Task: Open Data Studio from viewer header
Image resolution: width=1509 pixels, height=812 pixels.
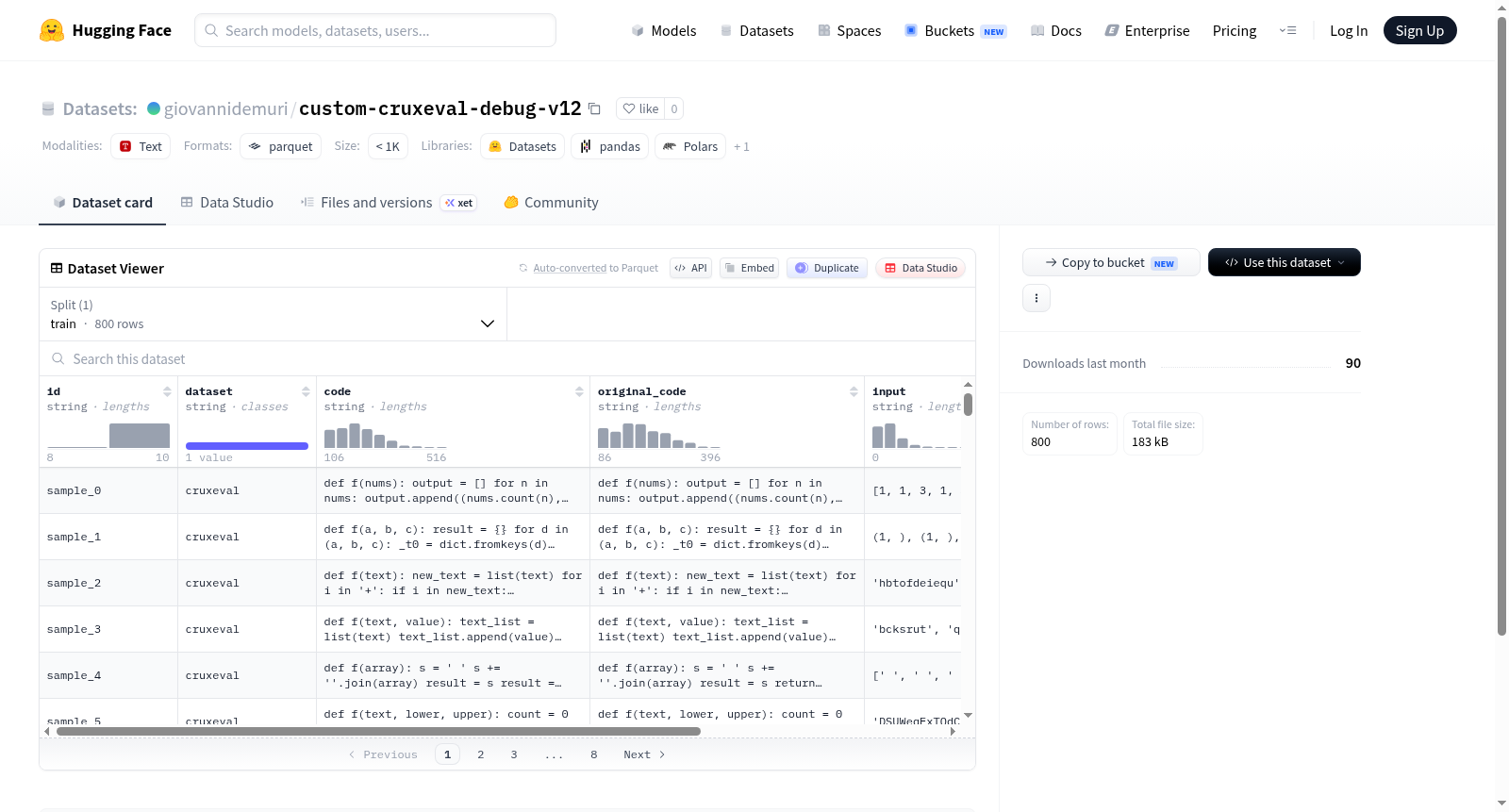Action: 920,268
